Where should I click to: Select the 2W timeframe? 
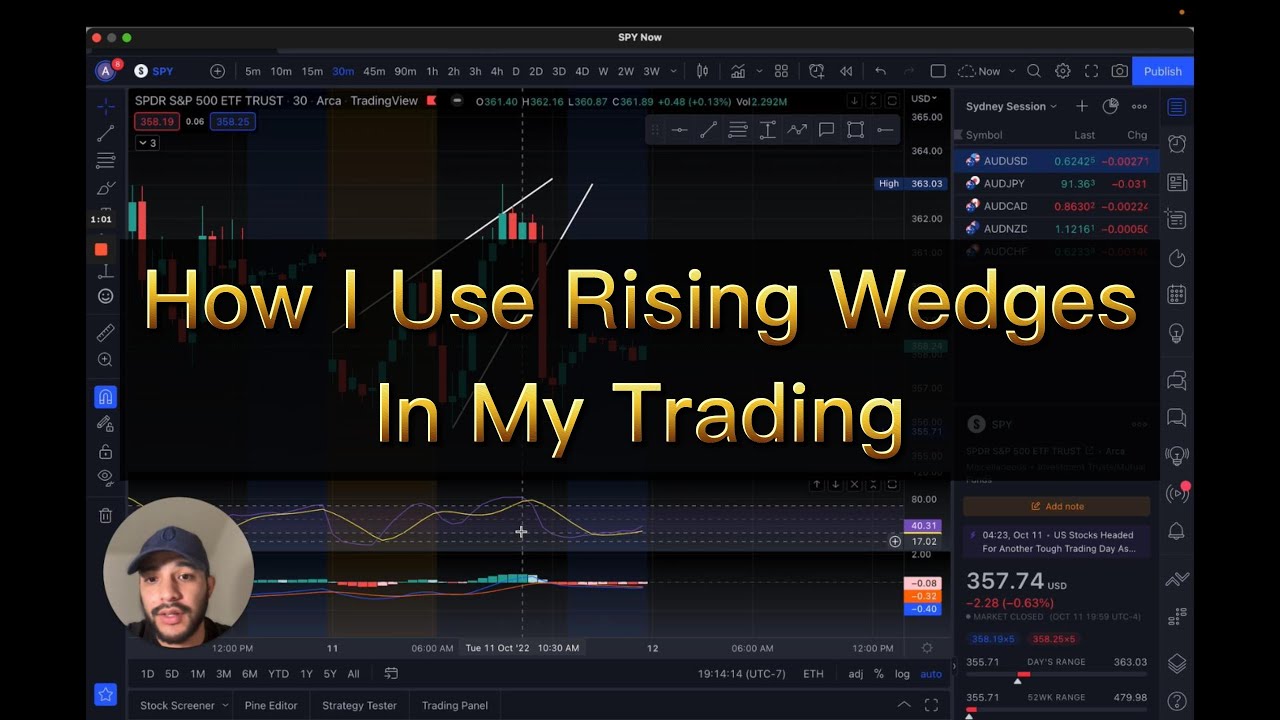tap(626, 71)
